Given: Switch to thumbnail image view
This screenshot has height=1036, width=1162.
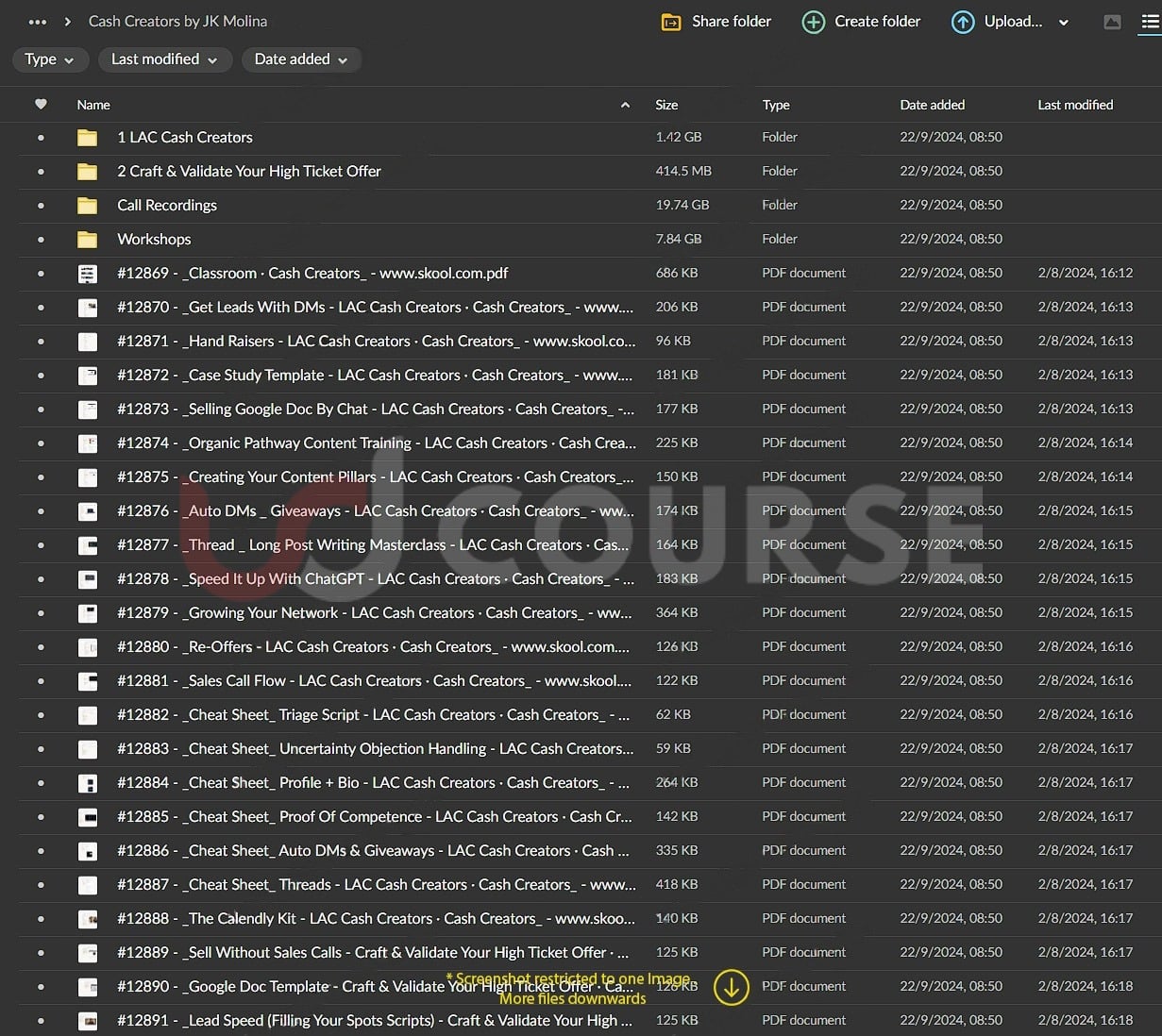Looking at the screenshot, I should [x=1112, y=22].
